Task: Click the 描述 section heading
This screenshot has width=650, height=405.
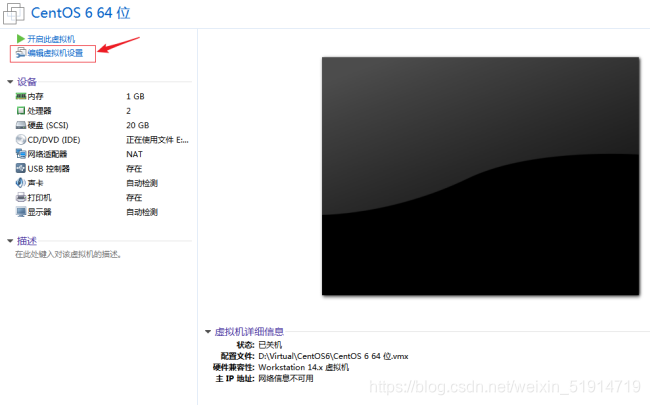Action: [x=27, y=241]
